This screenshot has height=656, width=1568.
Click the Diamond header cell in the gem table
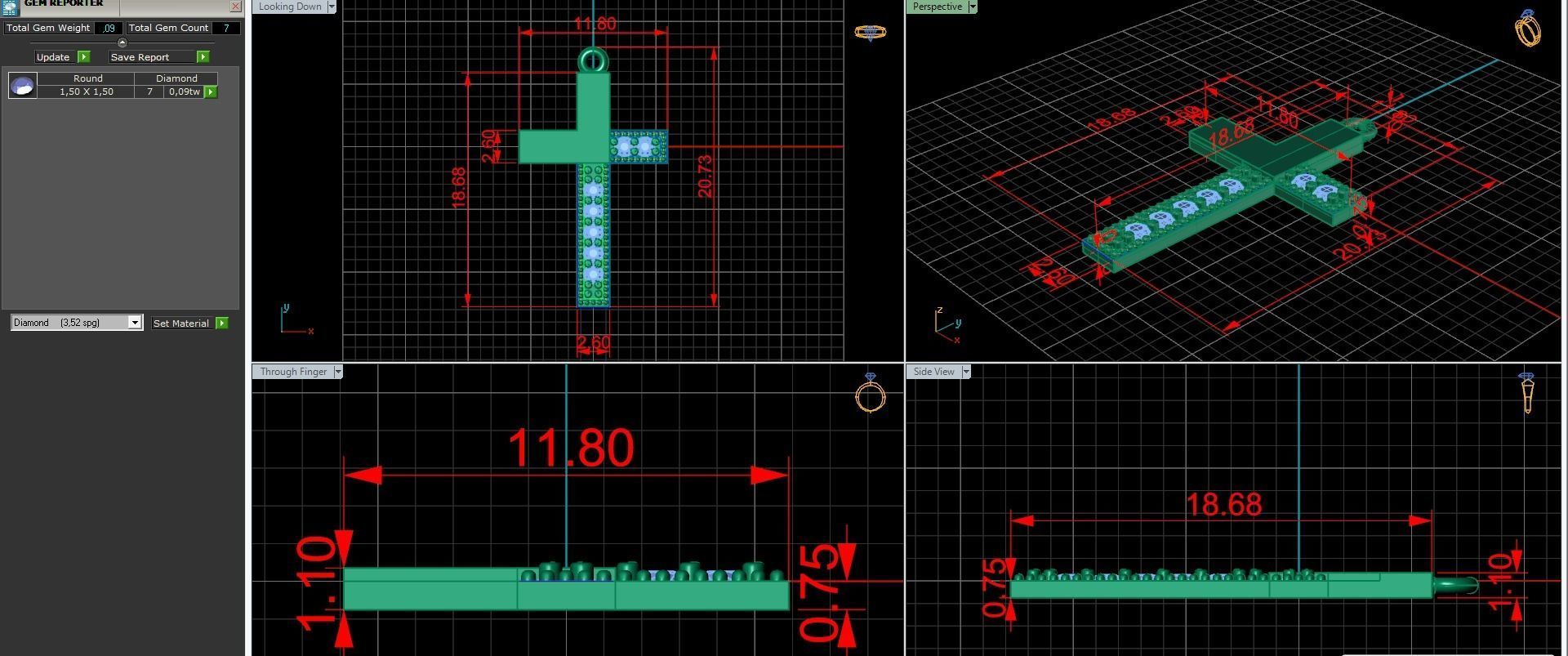(x=176, y=78)
